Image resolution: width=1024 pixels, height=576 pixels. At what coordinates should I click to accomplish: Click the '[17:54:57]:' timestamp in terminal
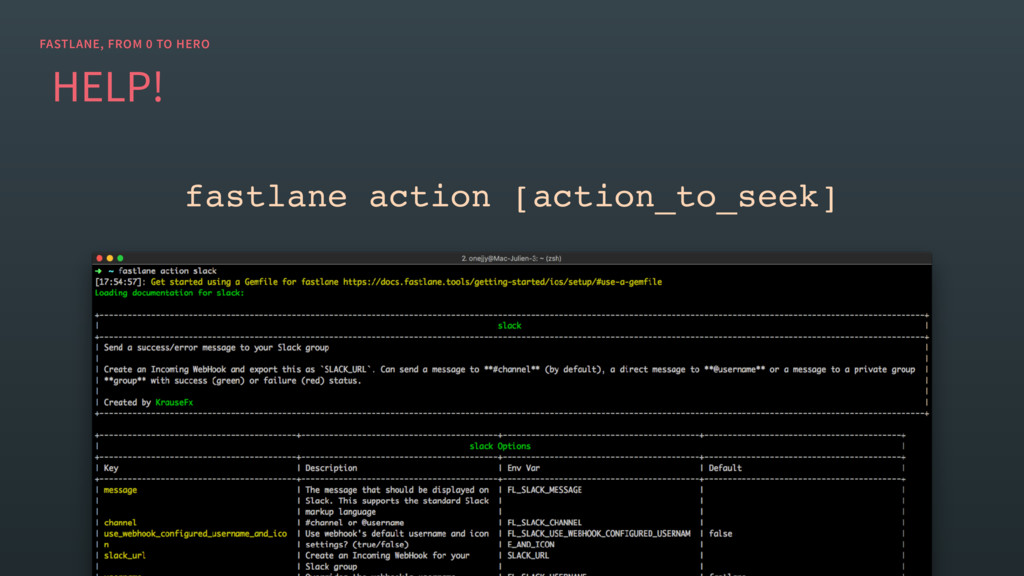pos(120,282)
